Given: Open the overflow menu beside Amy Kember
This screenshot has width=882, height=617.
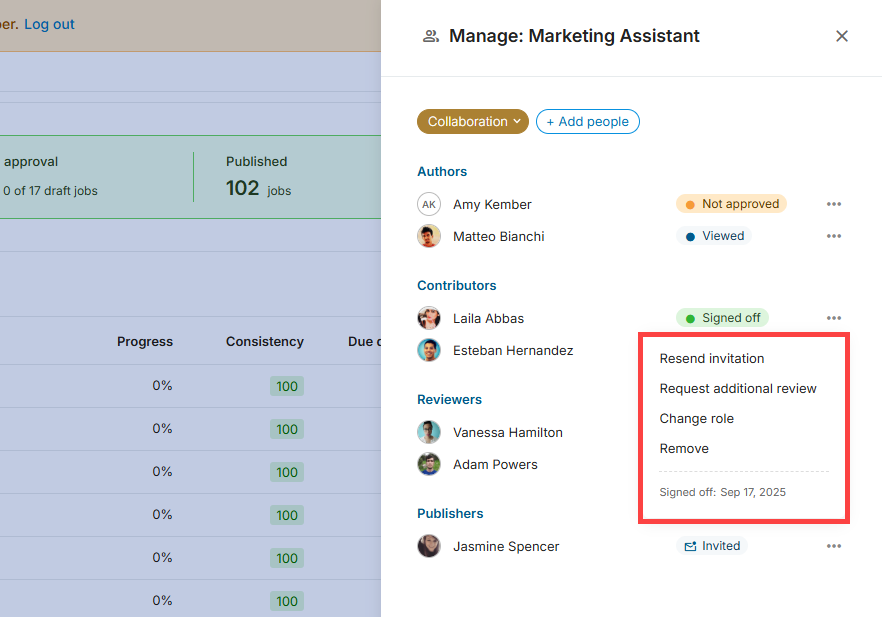Looking at the screenshot, I should (x=834, y=203).
